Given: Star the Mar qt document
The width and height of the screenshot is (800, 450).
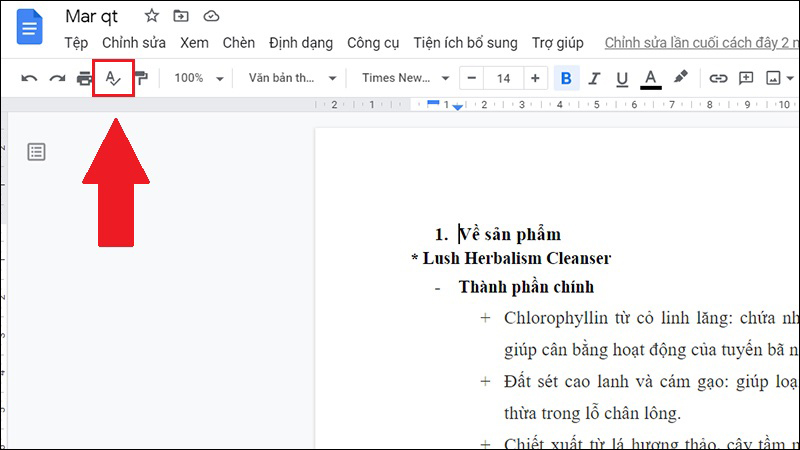Looking at the screenshot, I should [152, 16].
